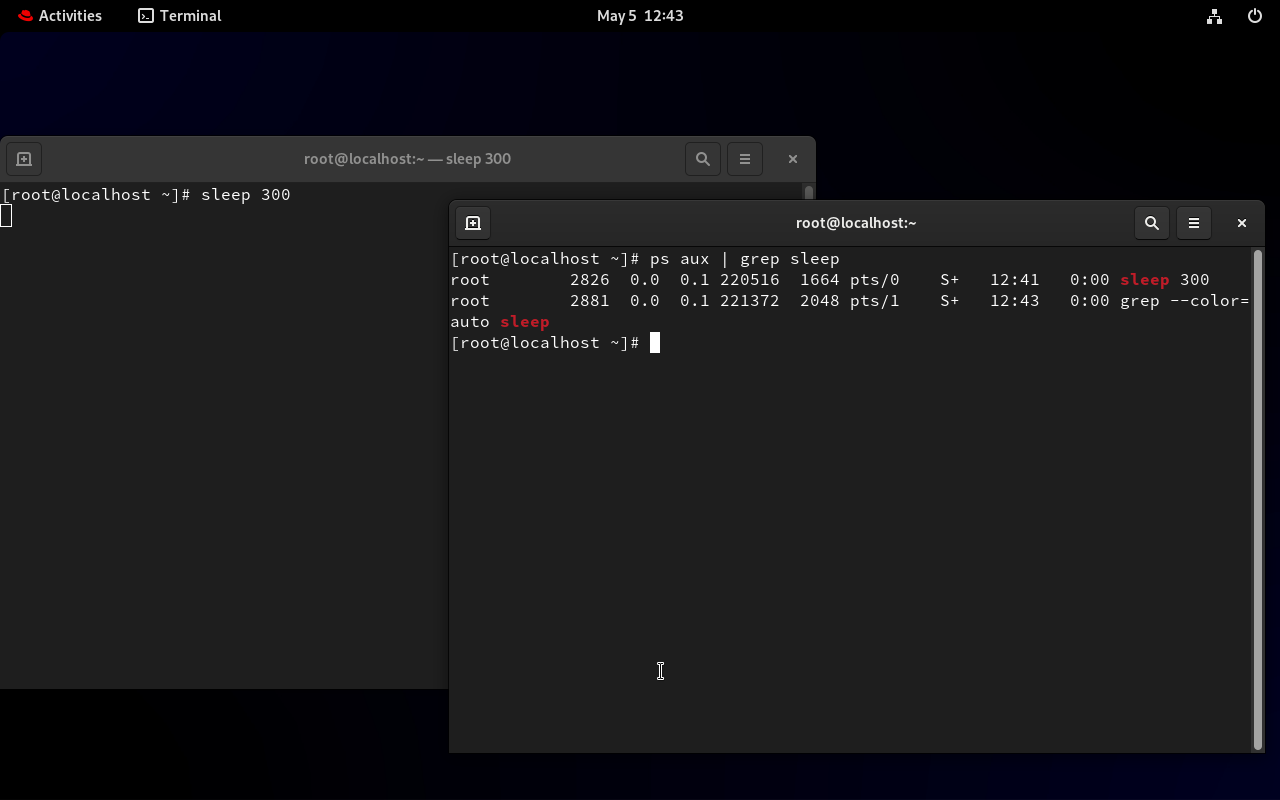Open the Terminal app menu in top bar
The image size is (1280, 800).
tap(180, 16)
